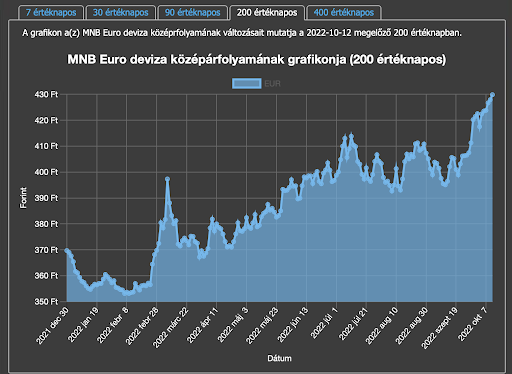Screen dimensions: 512x374
Task: Click the first data point at 370 Ft
Action: 67,250
